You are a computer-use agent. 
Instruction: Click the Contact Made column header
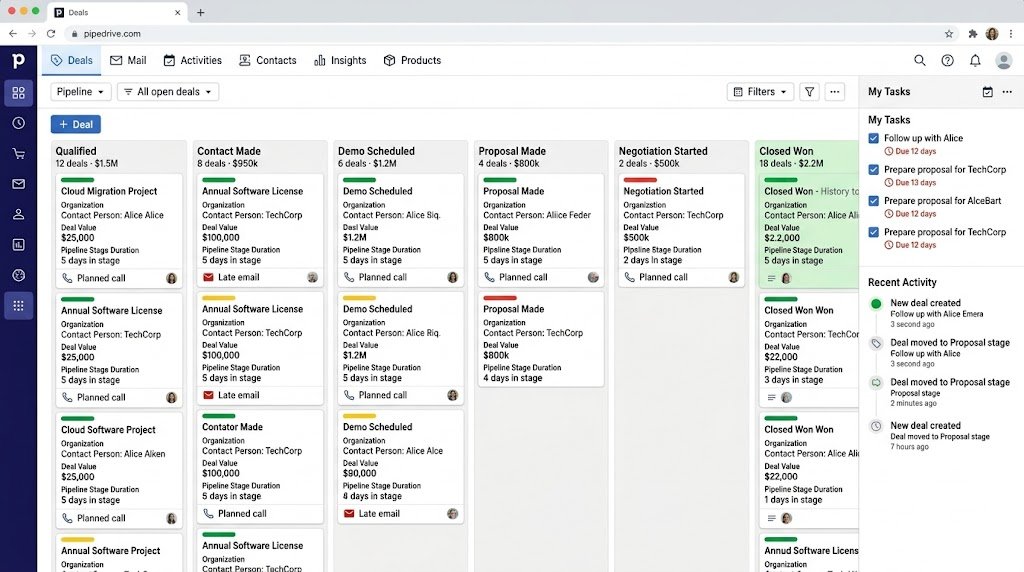click(x=229, y=151)
